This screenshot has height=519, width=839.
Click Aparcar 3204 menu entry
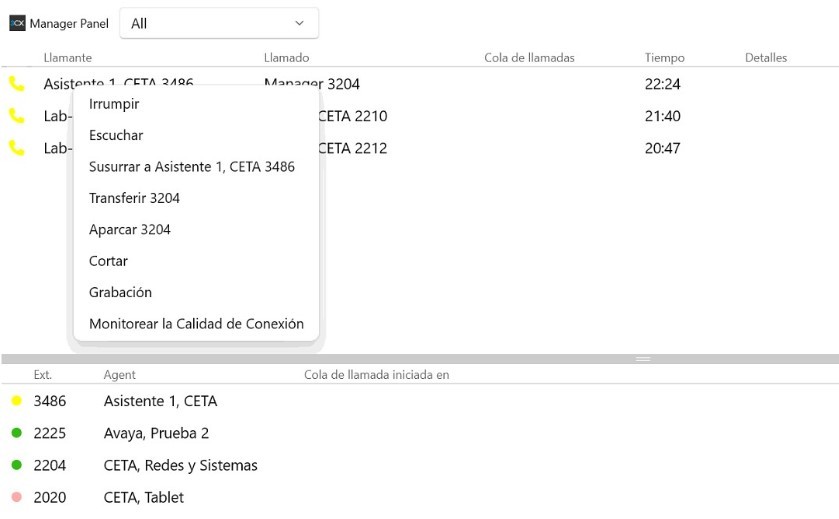(130, 229)
